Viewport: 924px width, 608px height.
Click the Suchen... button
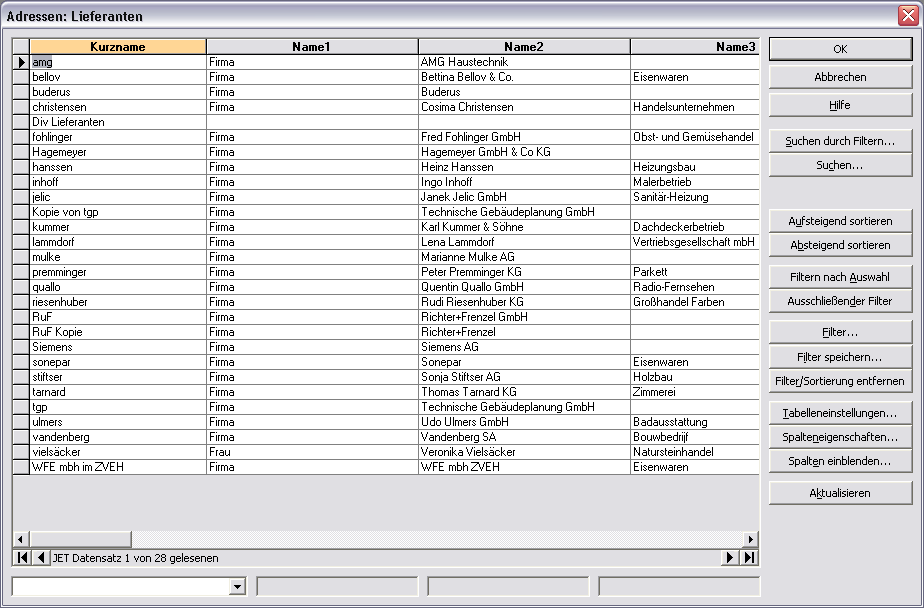840,165
